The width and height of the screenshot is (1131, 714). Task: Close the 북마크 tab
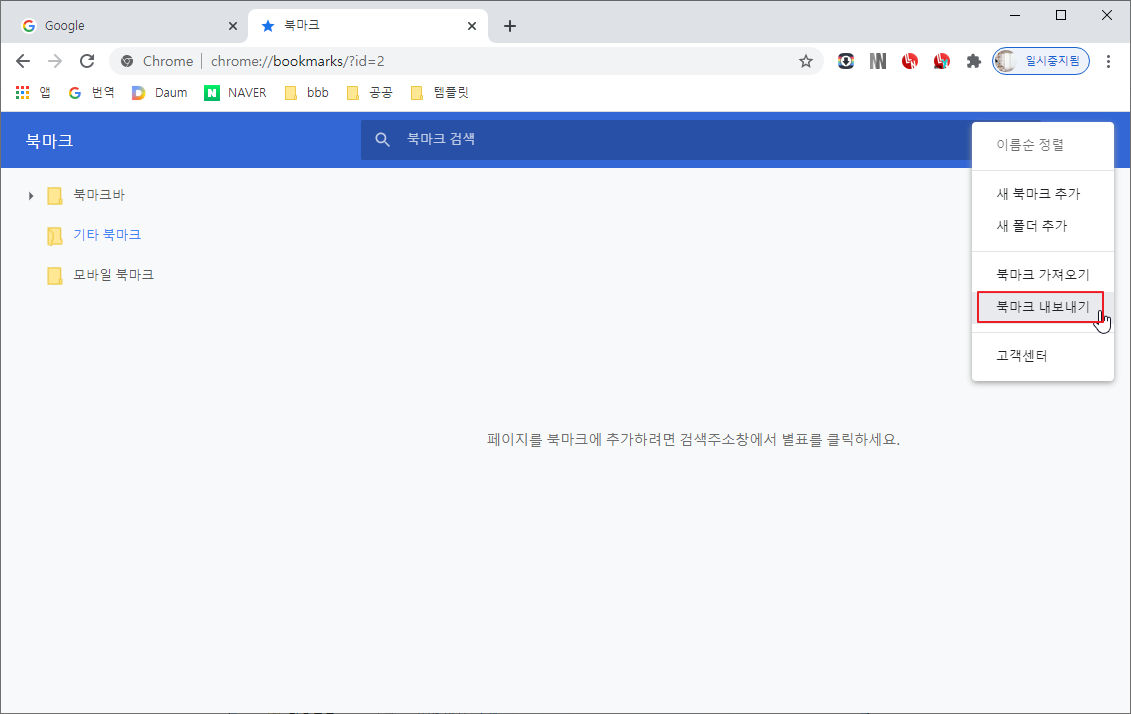pyautogui.click(x=472, y=26)
